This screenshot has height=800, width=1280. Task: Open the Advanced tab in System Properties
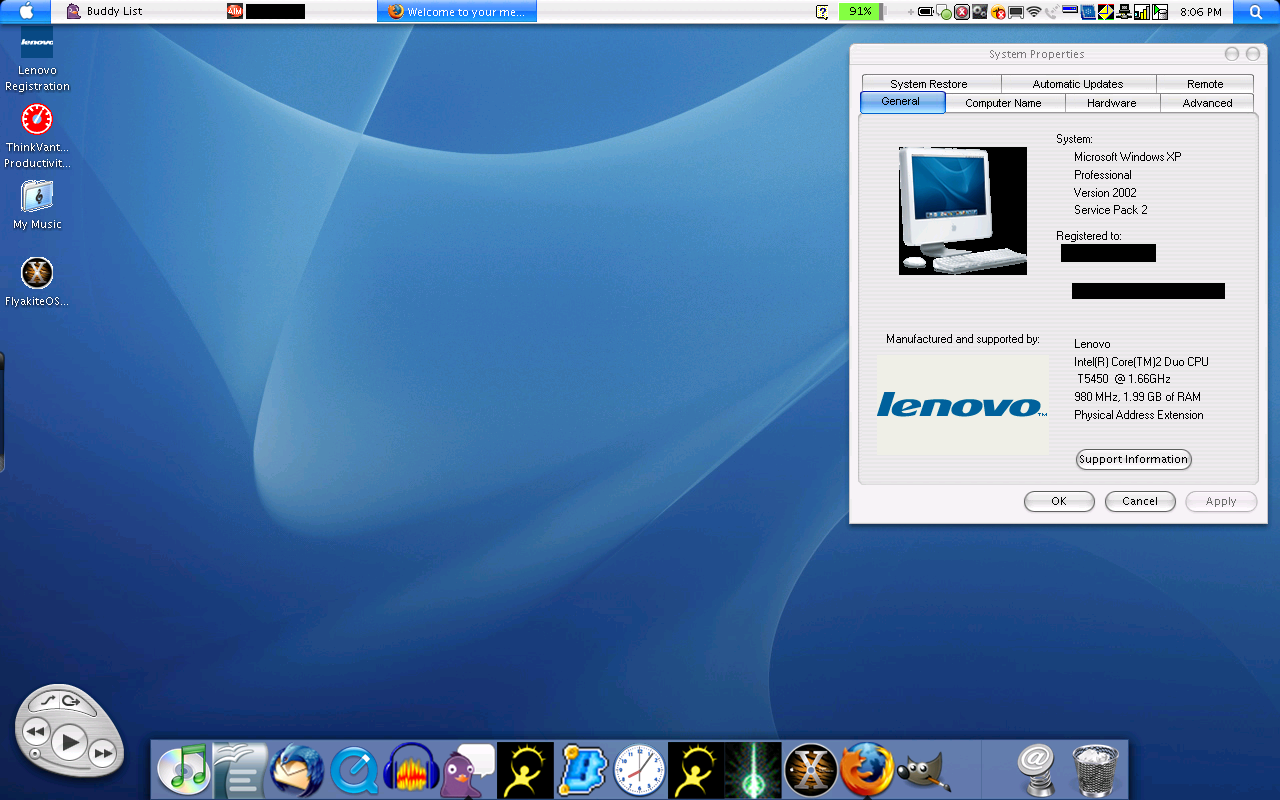click(1206, 103)
